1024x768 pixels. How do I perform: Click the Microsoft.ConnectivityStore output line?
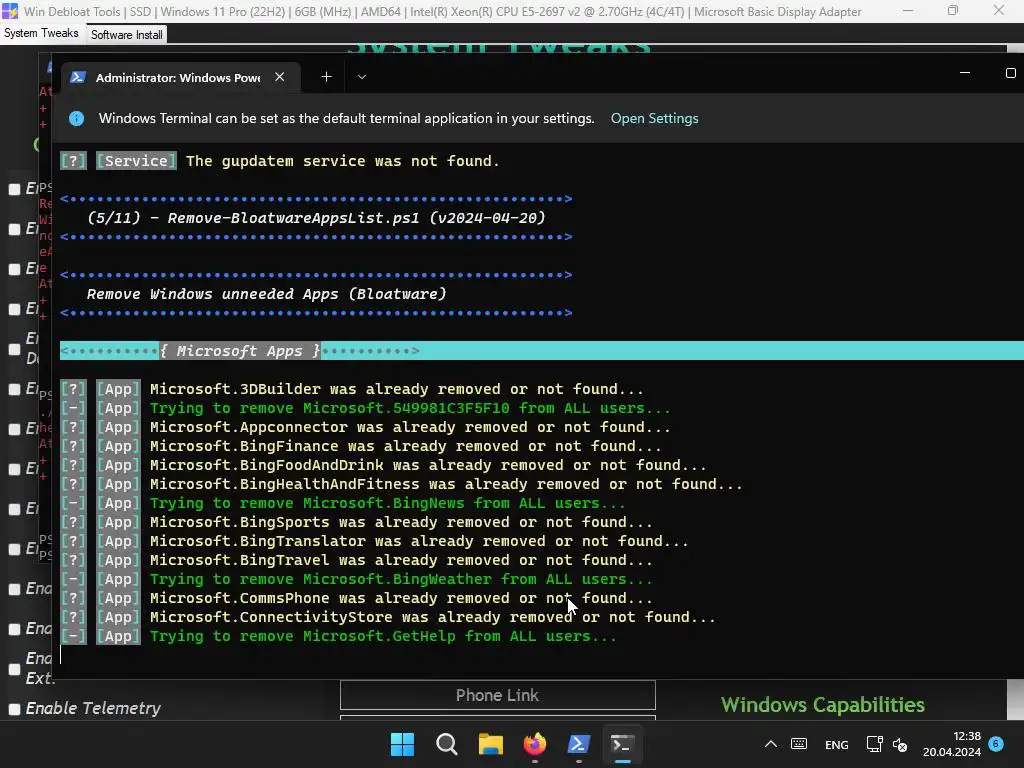point(388,617)
